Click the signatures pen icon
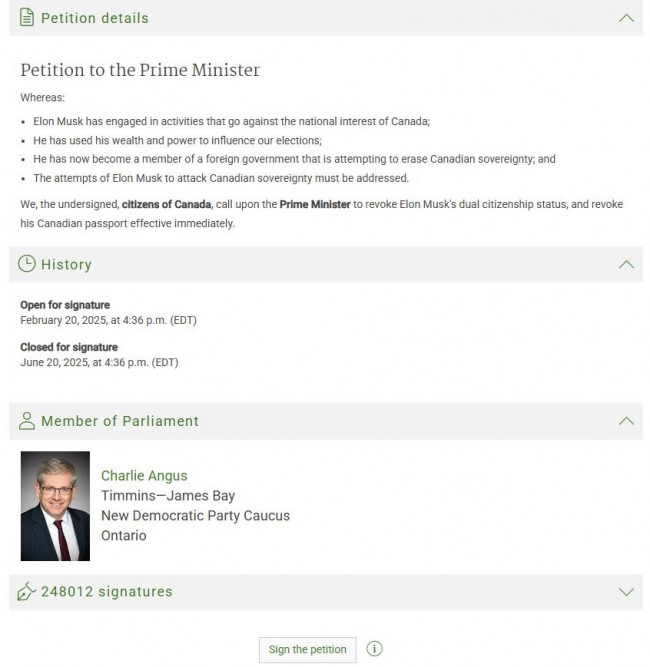This screenshot has width=650, height=667. point(27,592)
